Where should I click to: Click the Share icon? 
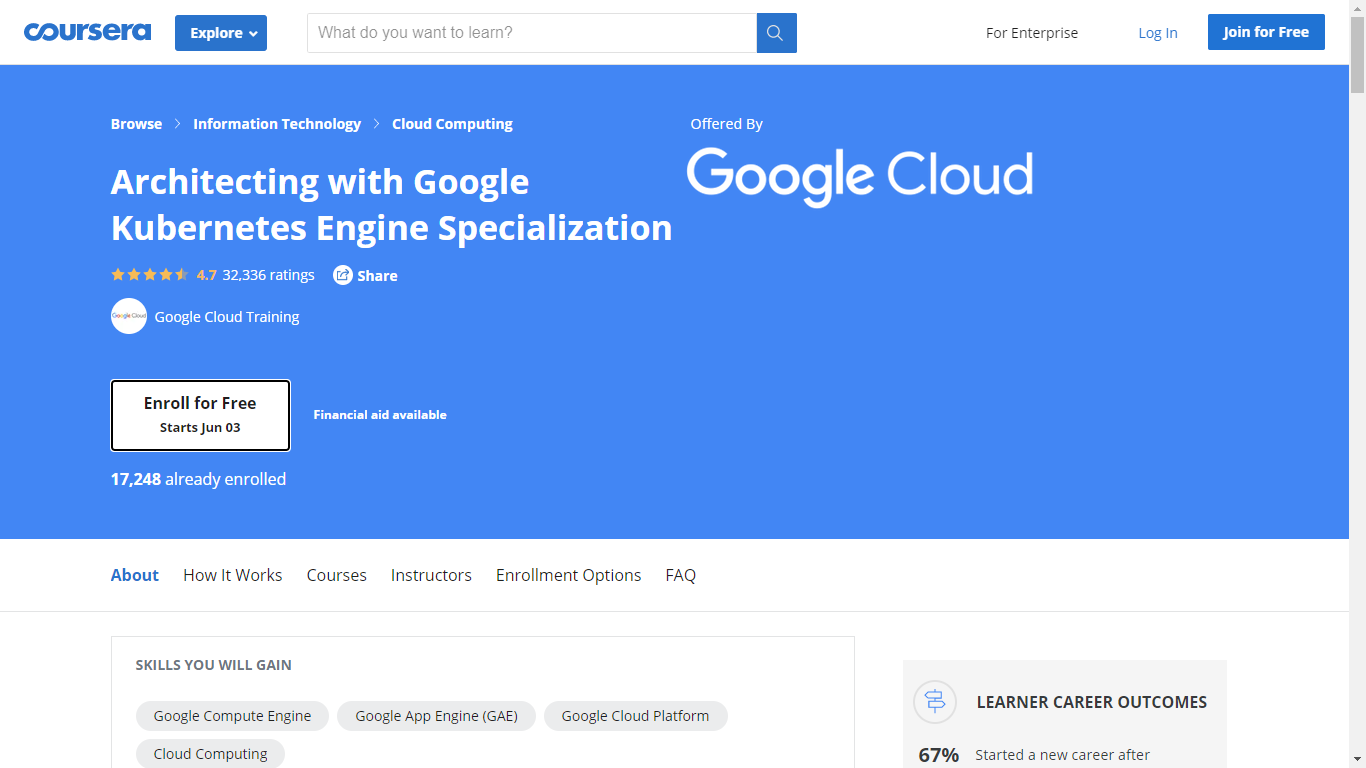pyautogui.click(x=343, y=275)
